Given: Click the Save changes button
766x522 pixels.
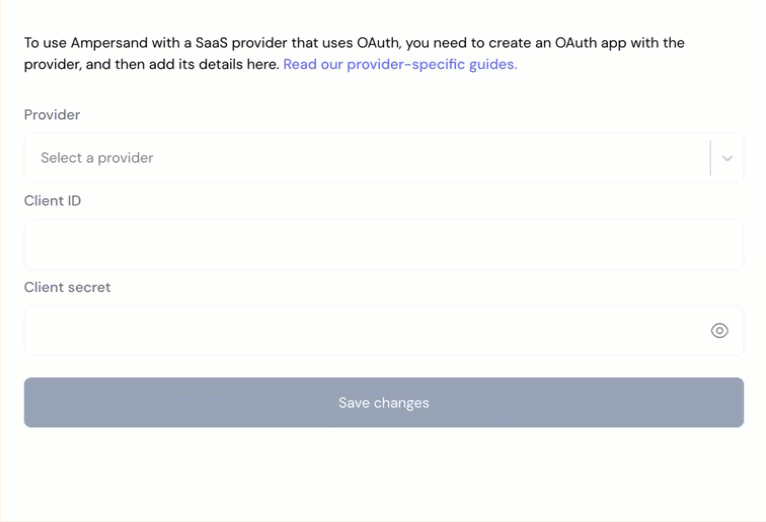Looking at the screenshot, I should tap(383, 402).
